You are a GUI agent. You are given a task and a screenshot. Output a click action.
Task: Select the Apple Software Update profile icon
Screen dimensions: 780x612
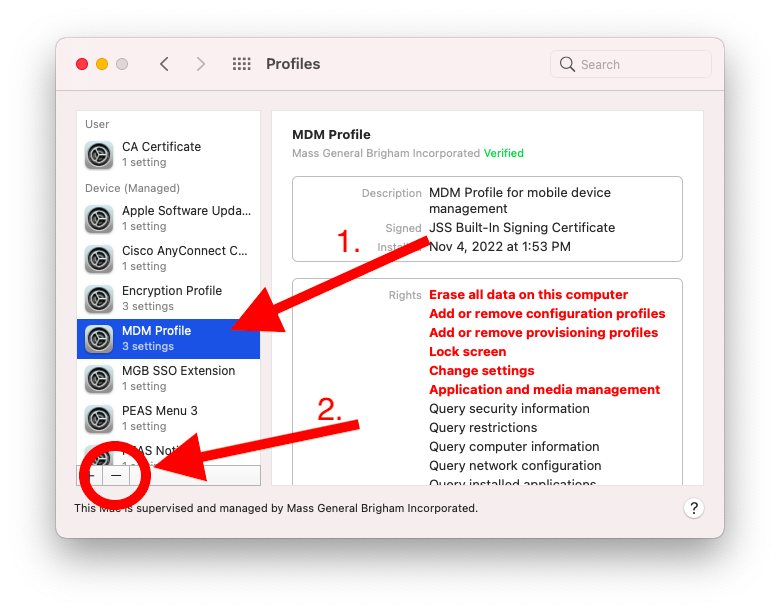[x=99, y=218]
